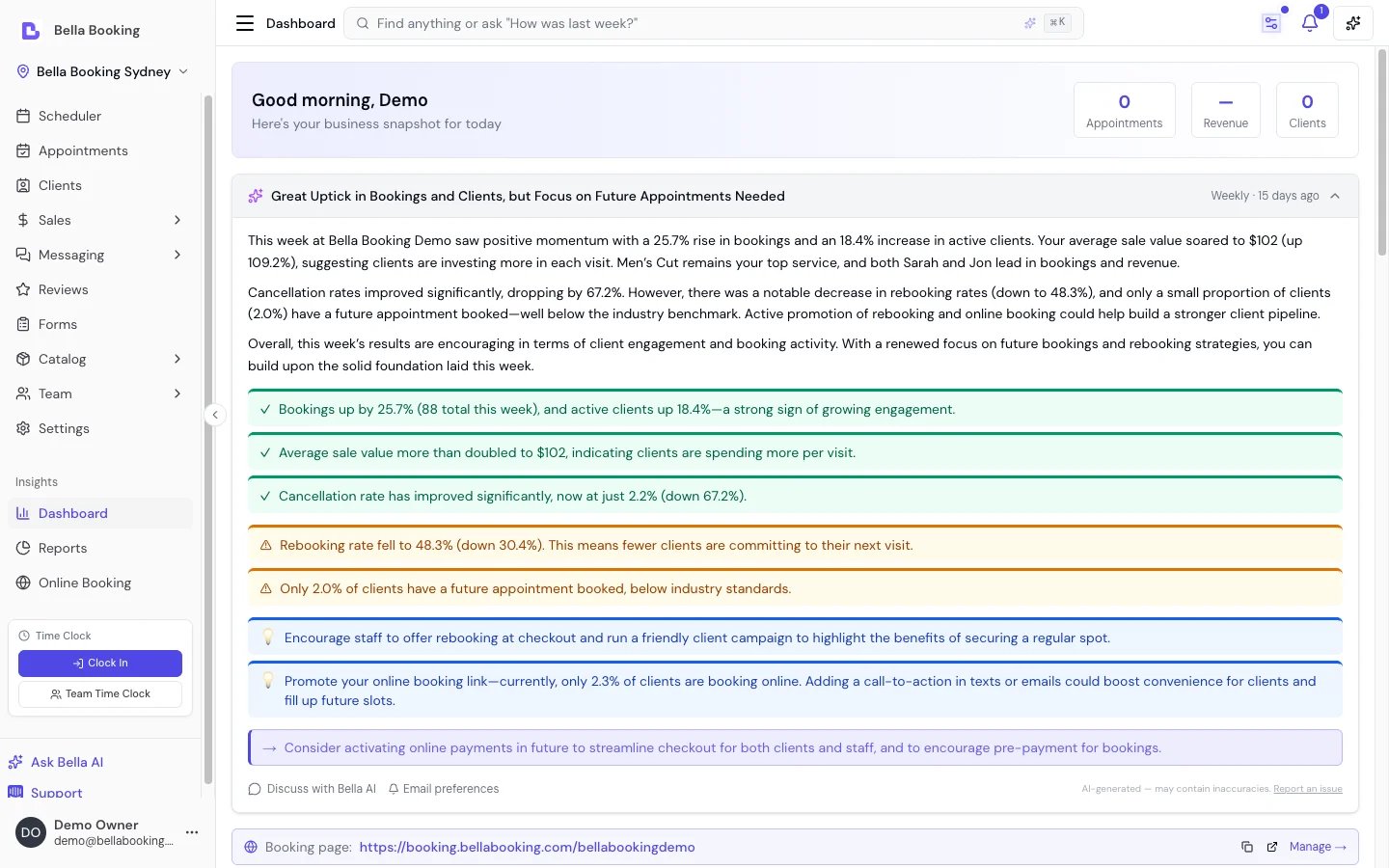
Task: Click Manage for the booking page
Action: [x=1318, y=847]
